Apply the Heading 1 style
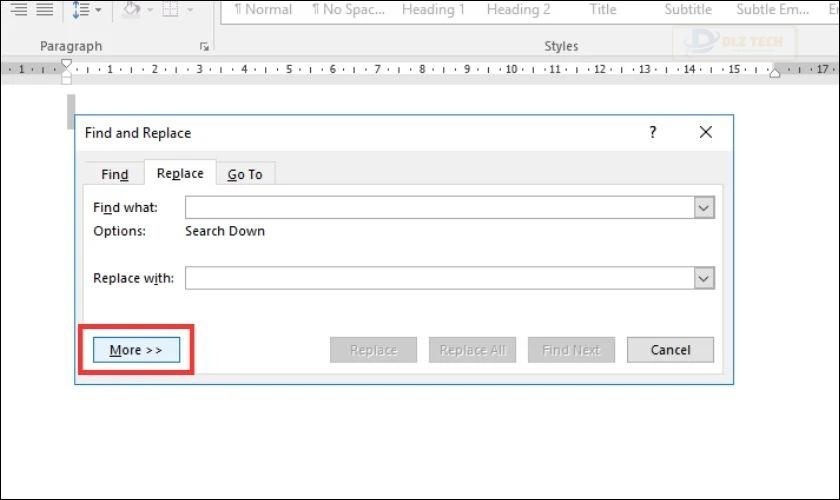 [x=433, y=10]
